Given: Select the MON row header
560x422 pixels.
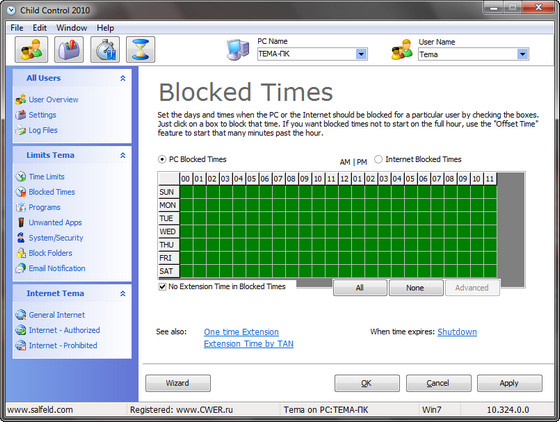Looking at the screenshot, I should 169,205.
